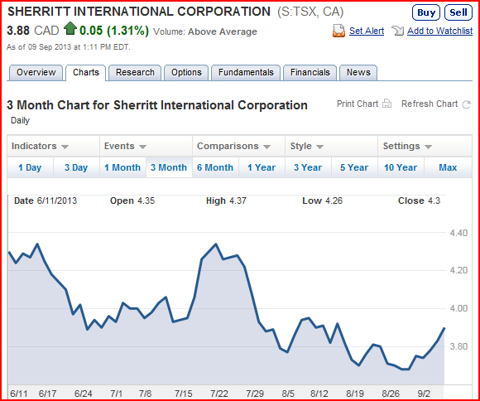Image resolution: width=480 pixels, height=401 pixels.
Task: Click the Sell button
Action: [458, 13]
